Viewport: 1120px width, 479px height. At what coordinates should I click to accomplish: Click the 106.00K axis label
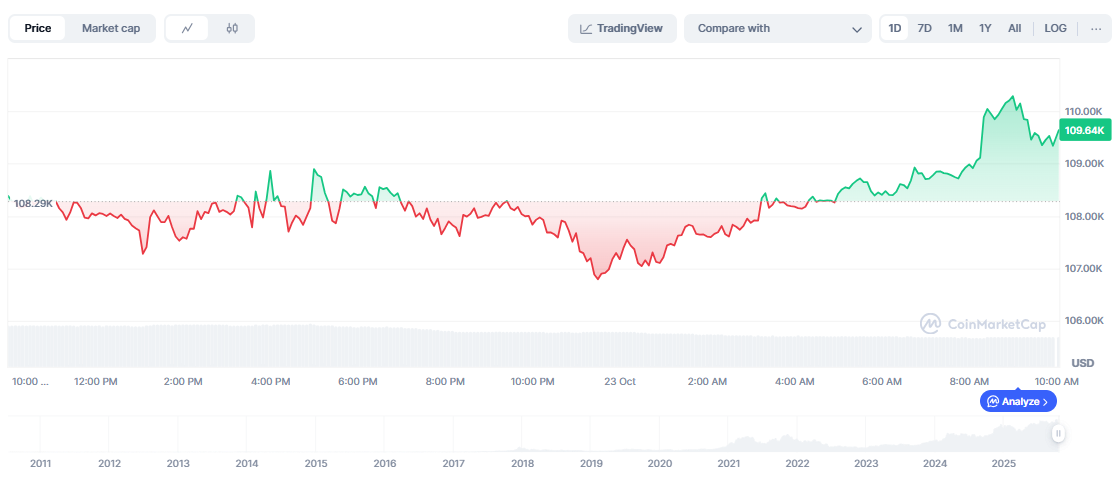pyautogui.click(x=1084, y=321)
